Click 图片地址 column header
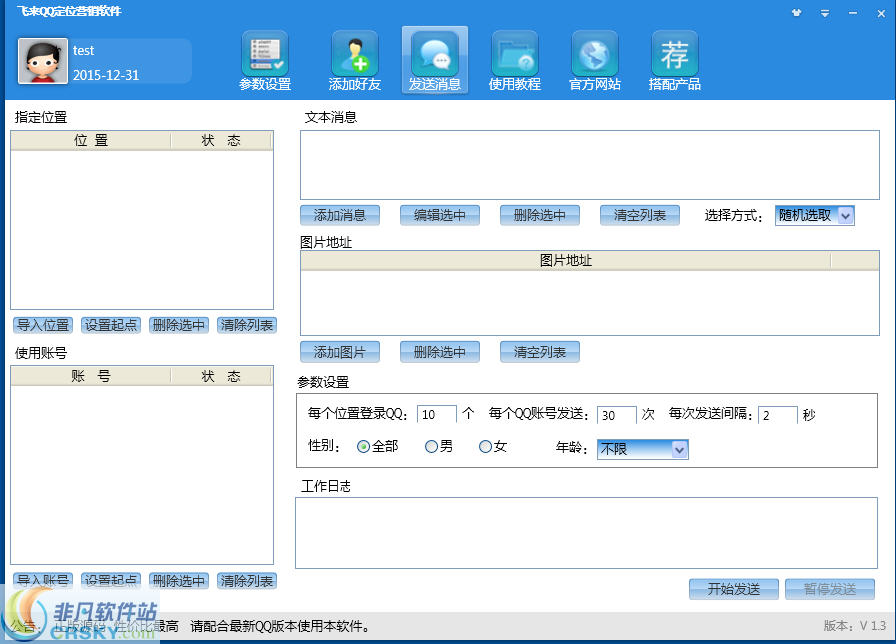The height and width of the screenshot is (644, 896). tap(566, 261)
